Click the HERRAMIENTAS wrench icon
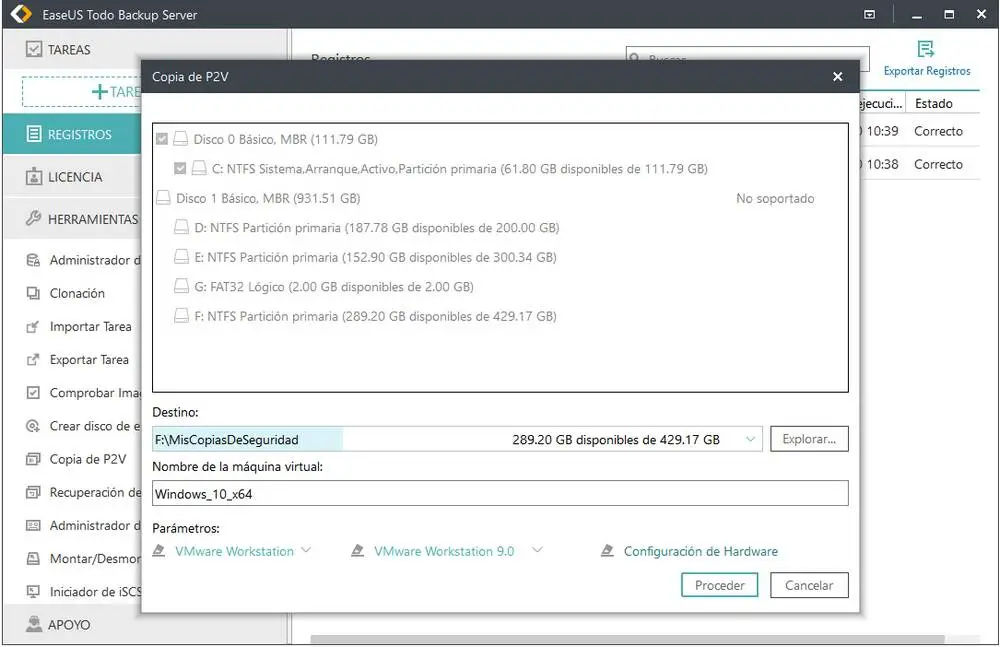 (34, 219)
